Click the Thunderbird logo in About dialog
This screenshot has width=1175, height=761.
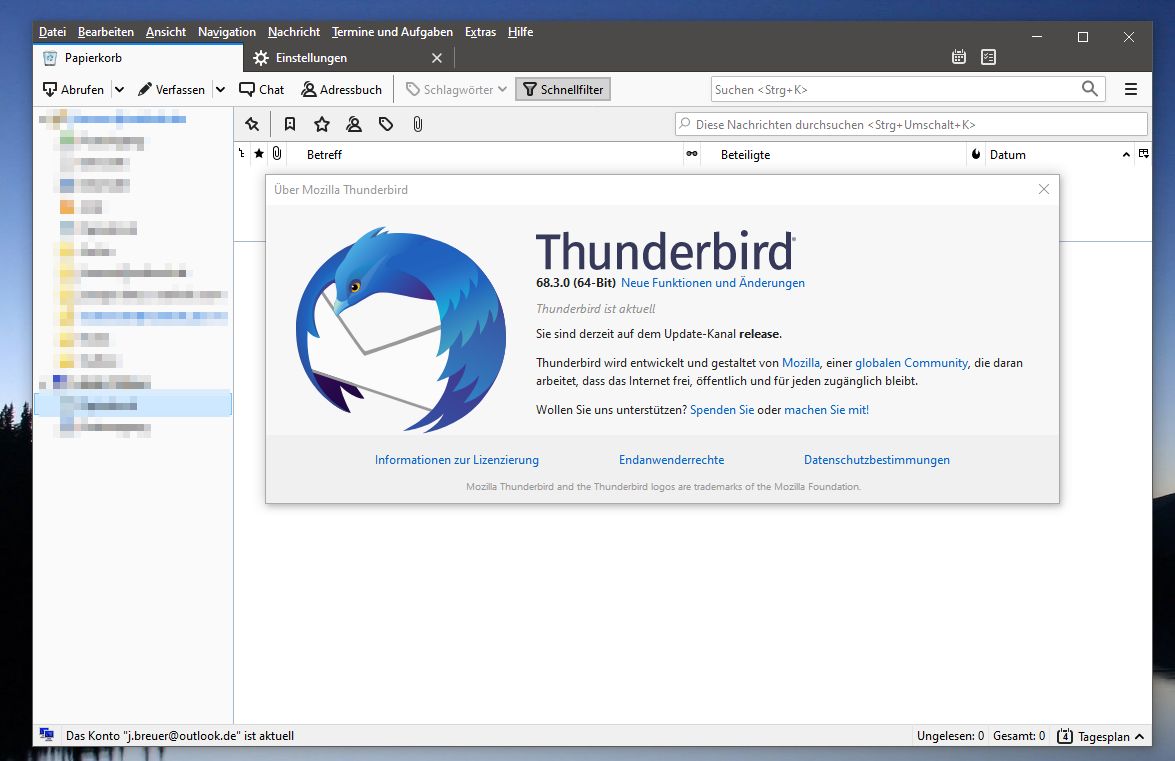pos(401,330)
